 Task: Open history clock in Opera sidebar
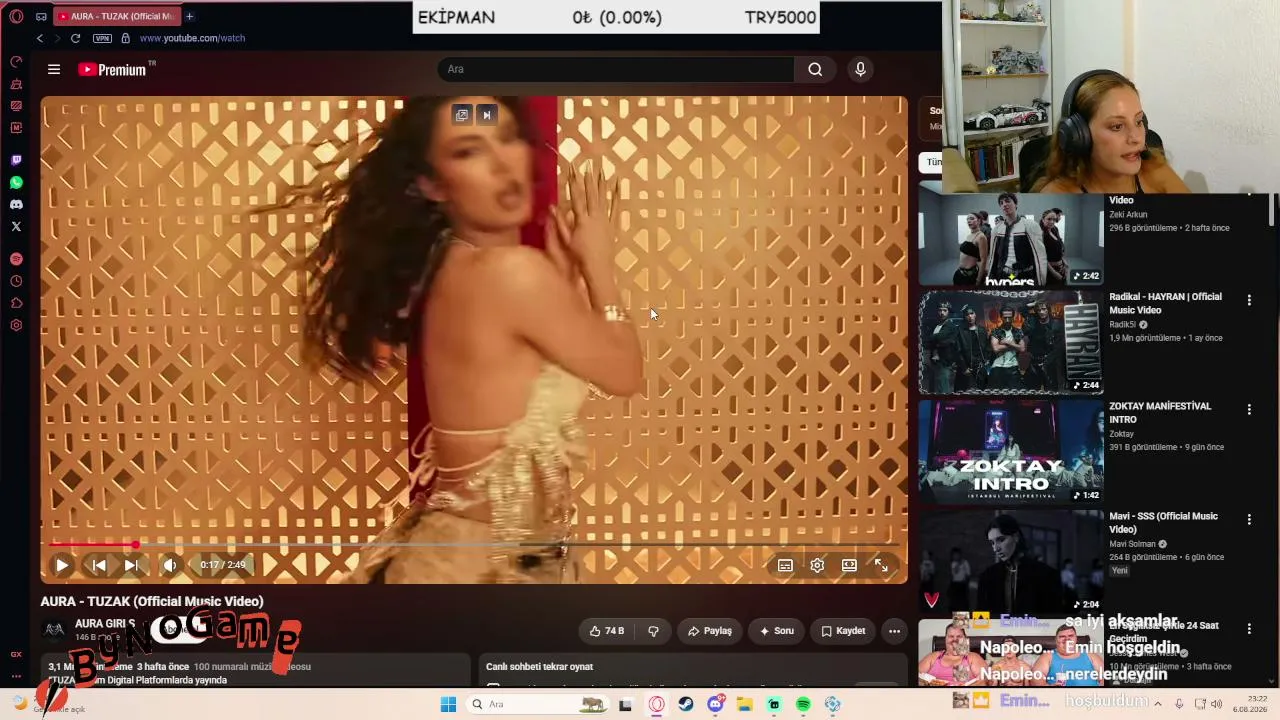[16, 281]
